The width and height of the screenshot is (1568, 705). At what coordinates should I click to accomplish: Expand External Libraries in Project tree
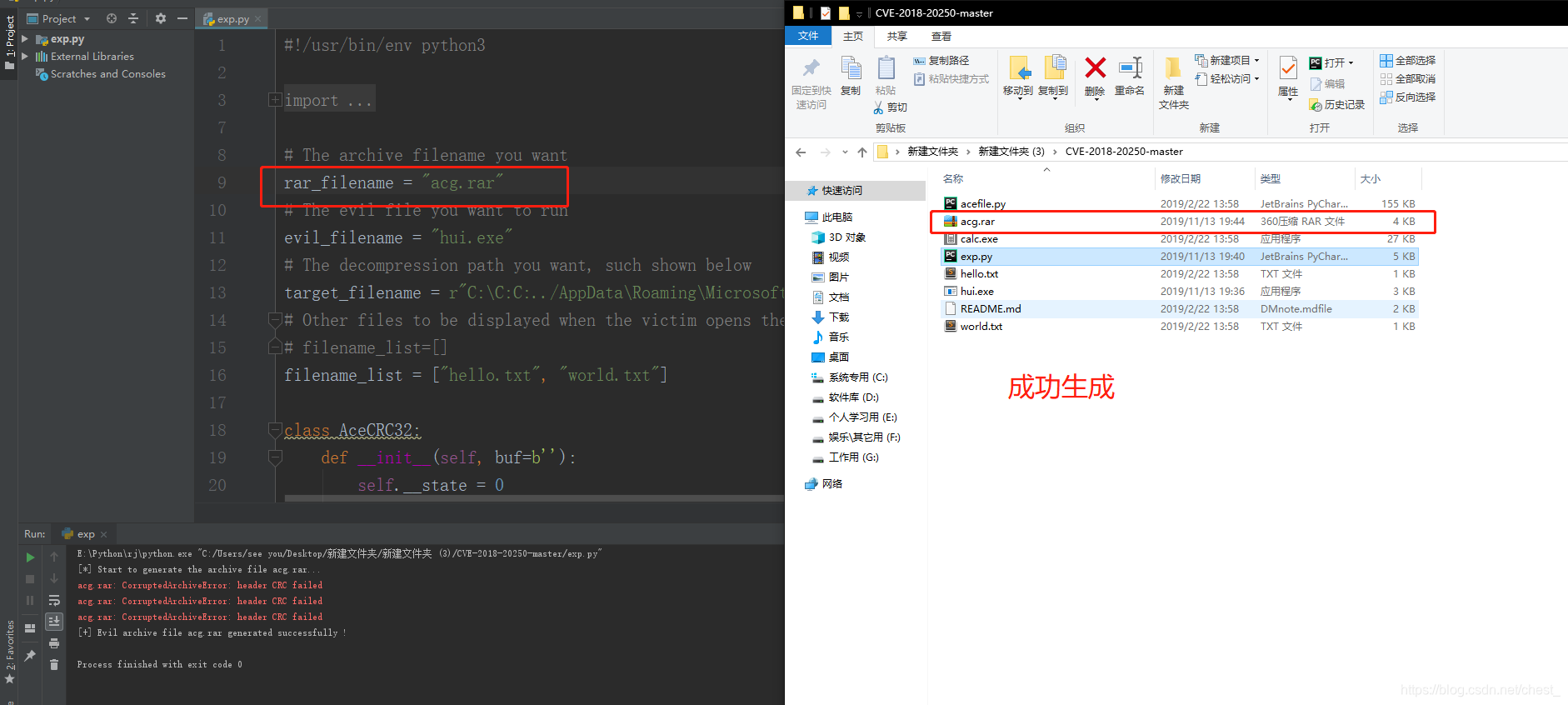[25, 57]
